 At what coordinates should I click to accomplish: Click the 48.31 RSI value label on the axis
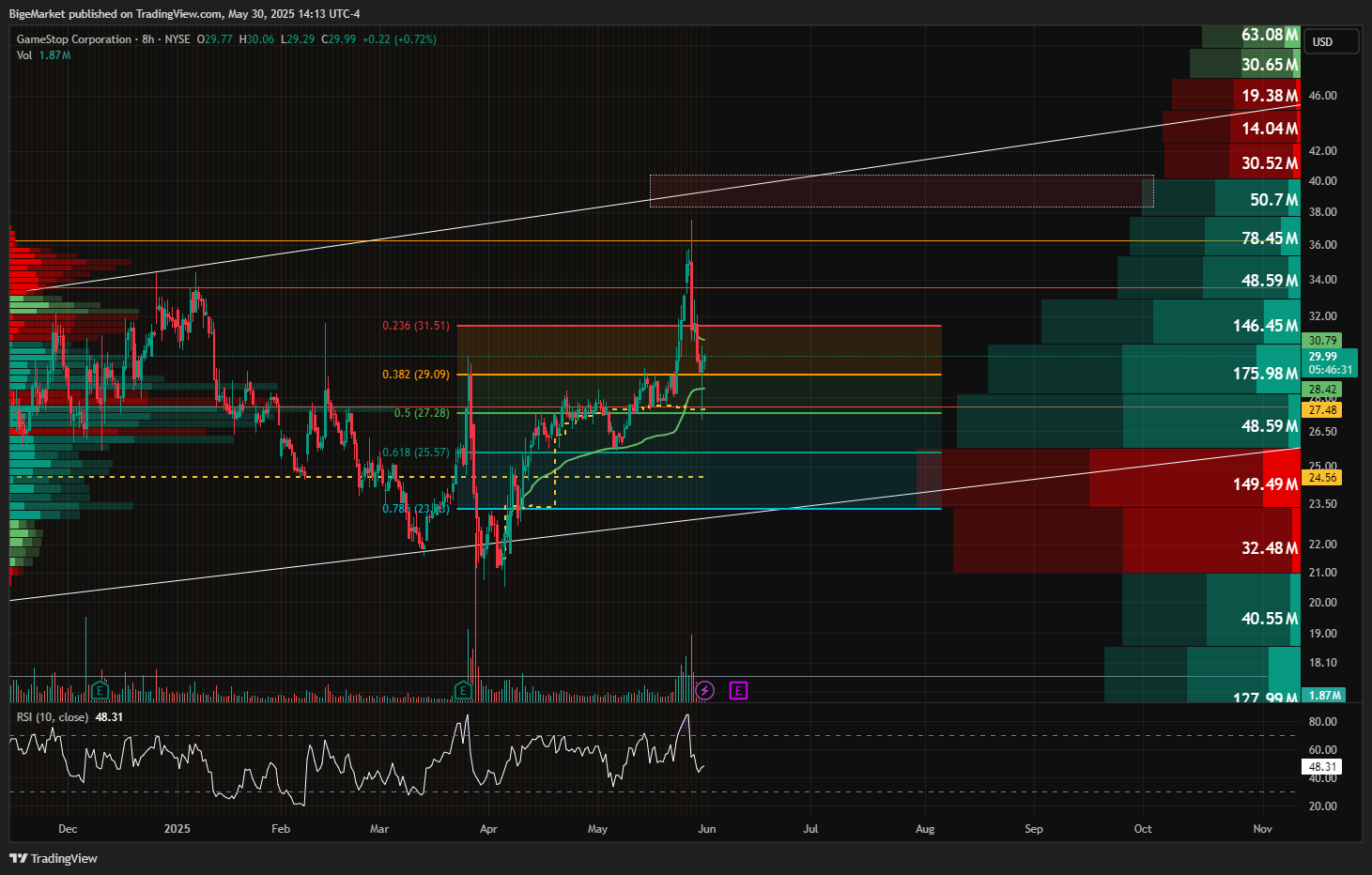1322,767
